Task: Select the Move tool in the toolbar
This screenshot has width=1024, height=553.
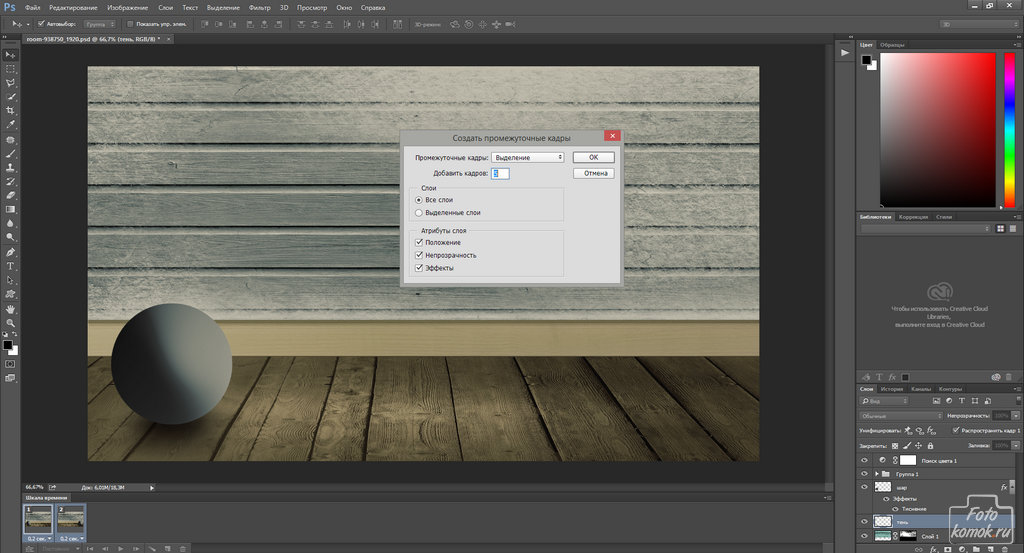Action: (10, 54)
